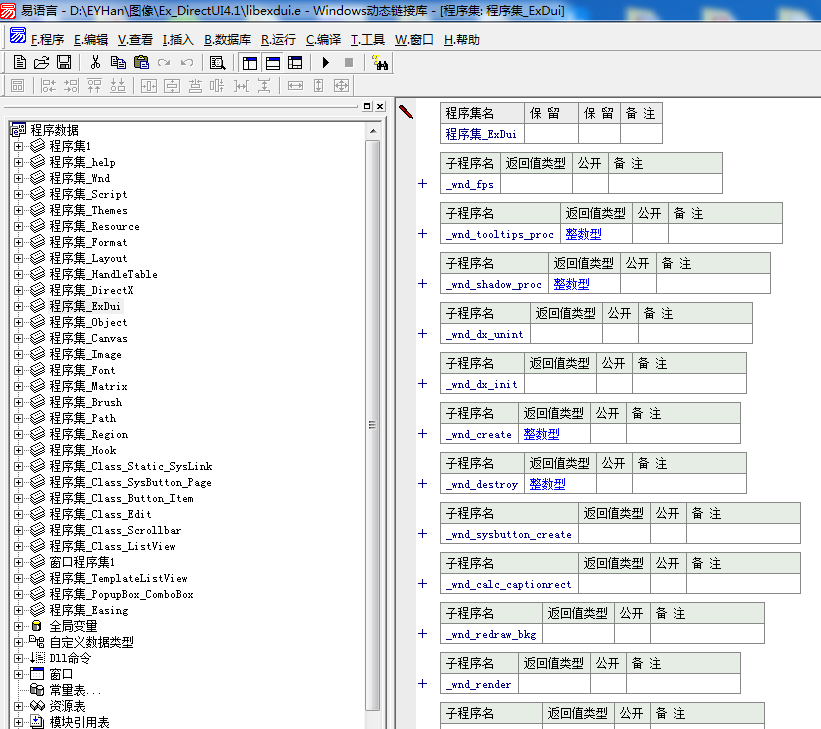821x729 pixels.
Task: Click the tree panel vertical scrollbar thumb
Action: click(373, 425)
